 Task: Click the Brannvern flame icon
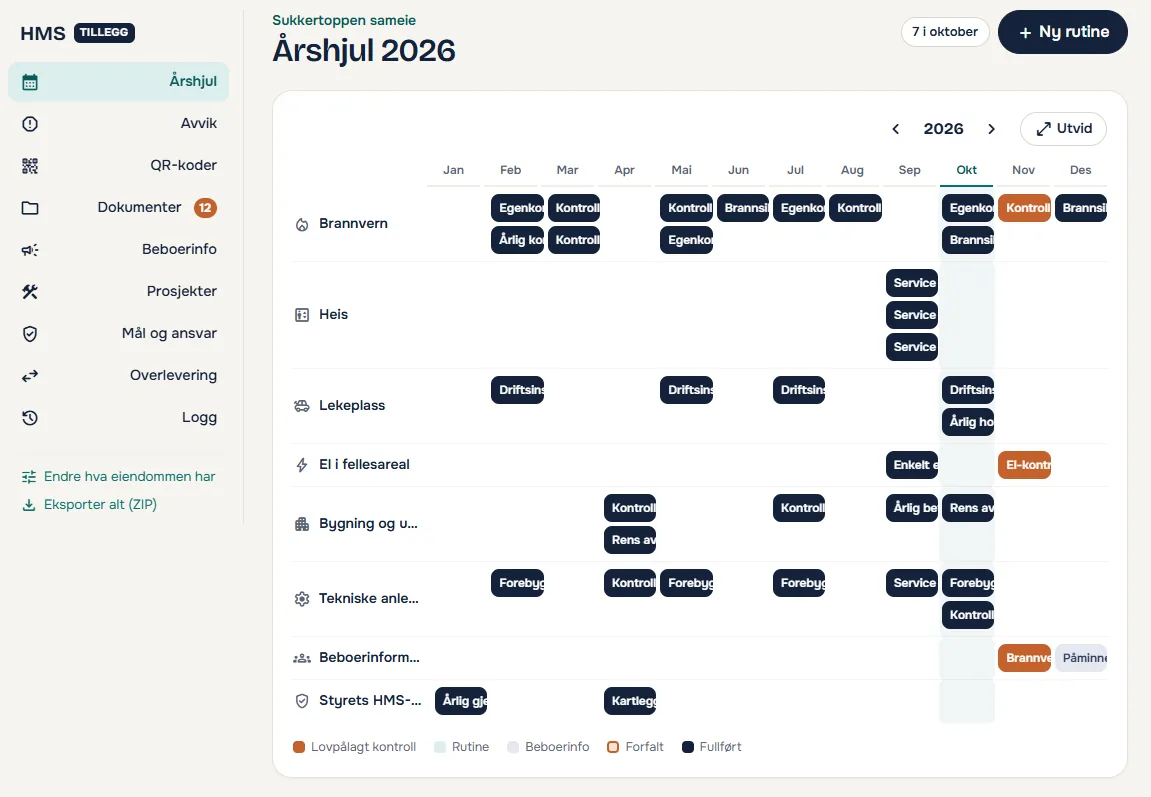pyautogui.click(x=302, y=225)
